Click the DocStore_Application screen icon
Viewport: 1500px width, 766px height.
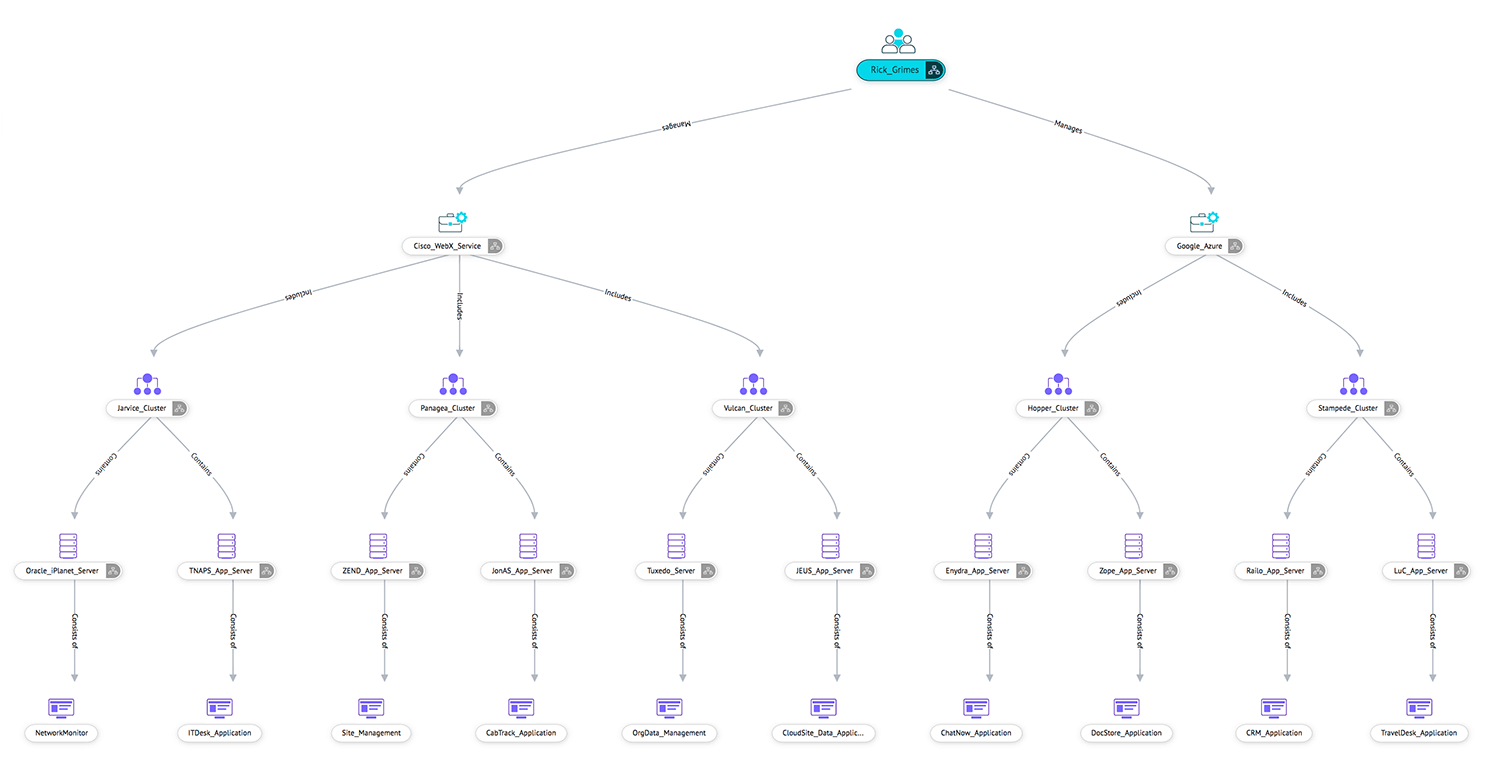click(1126, 708)
